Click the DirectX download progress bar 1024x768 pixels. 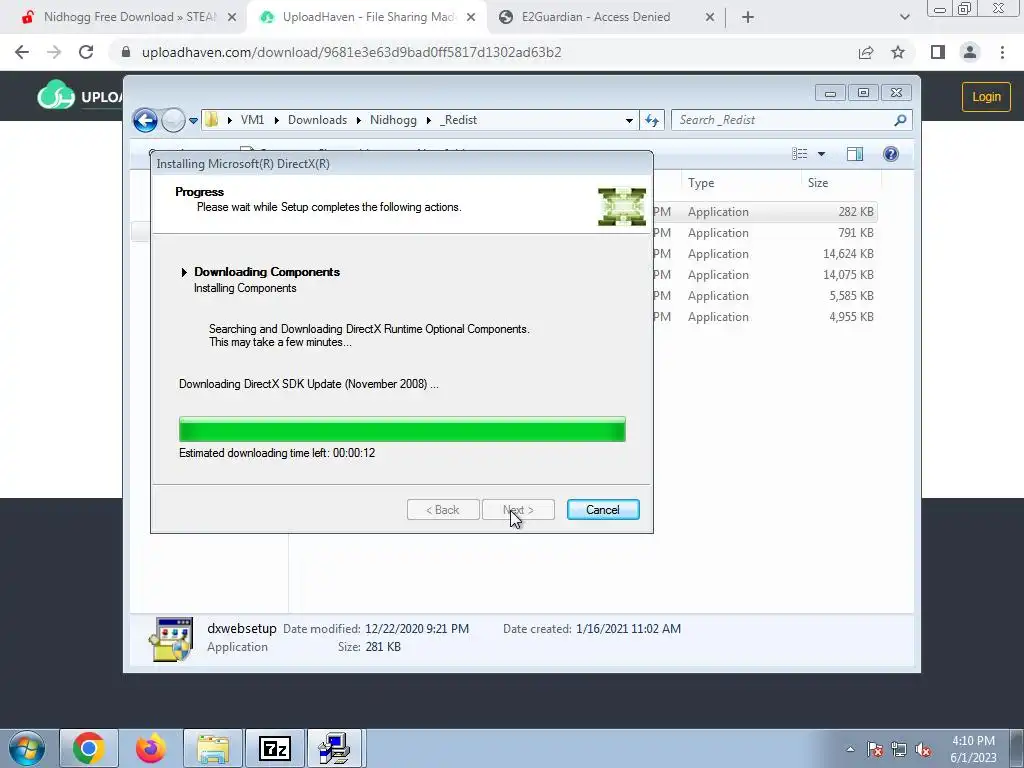[x=402, y=429]
